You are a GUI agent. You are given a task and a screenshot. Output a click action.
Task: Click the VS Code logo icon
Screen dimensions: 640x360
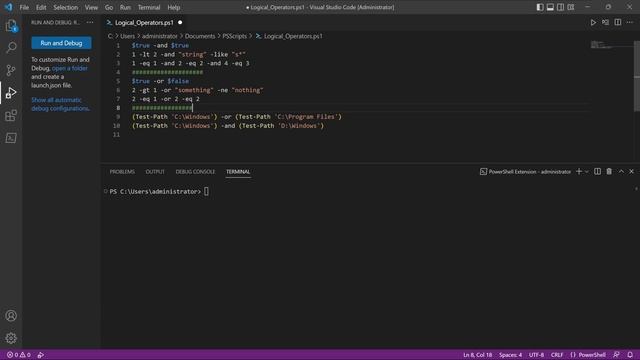coord(9,7)
